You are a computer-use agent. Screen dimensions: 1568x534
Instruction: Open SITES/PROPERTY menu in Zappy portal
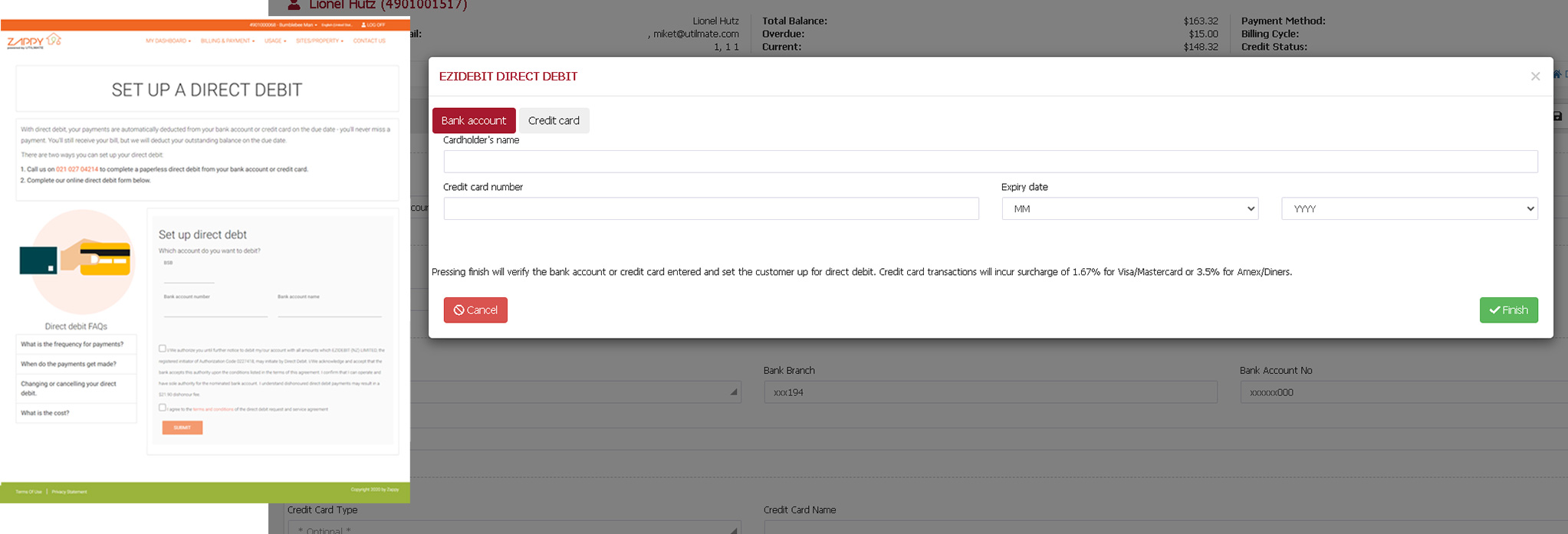pos(320,41)
